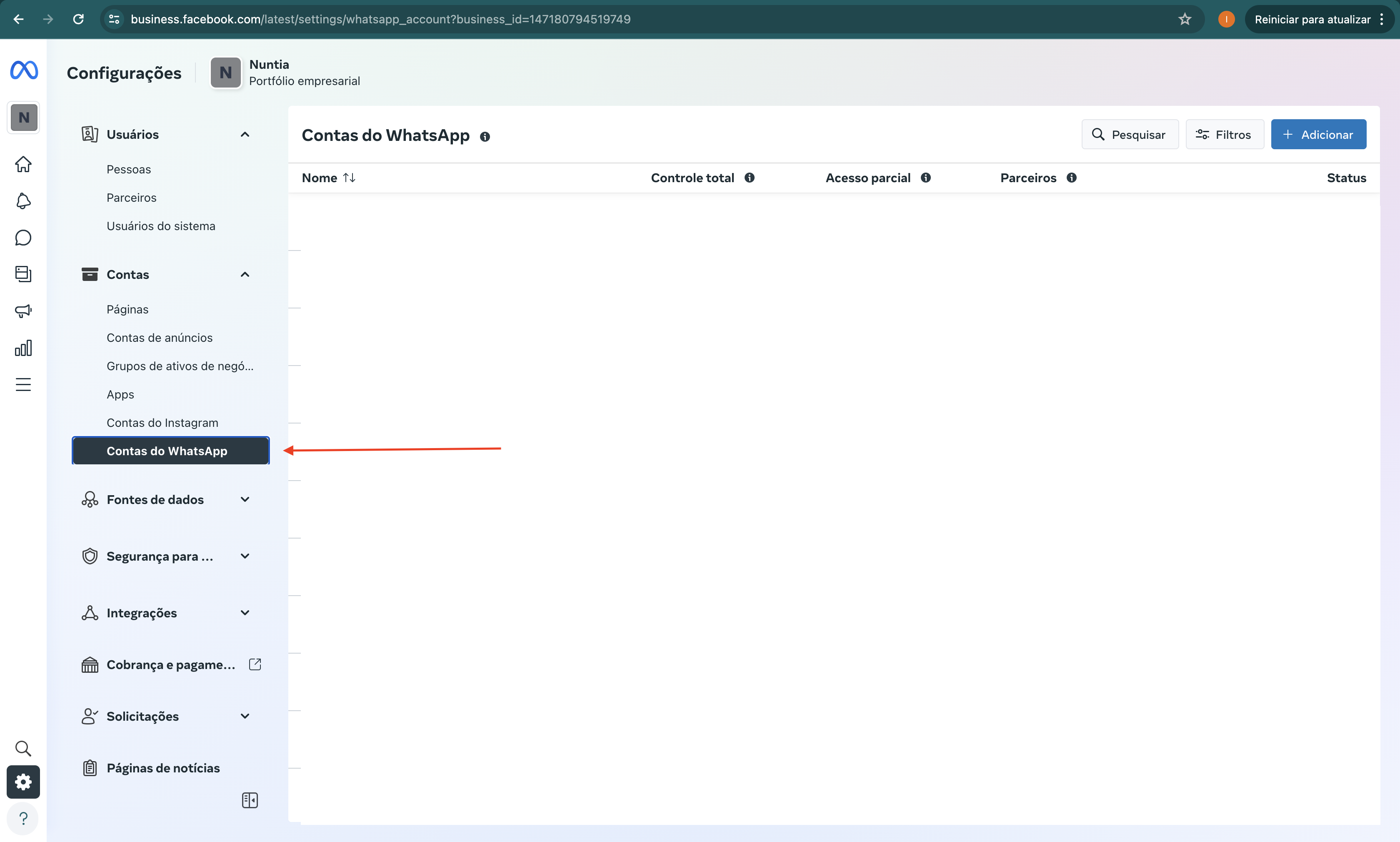The image size is (1400, 842).
Task: Sort by Nome arrows icon
Action: [x=349, y=178]
